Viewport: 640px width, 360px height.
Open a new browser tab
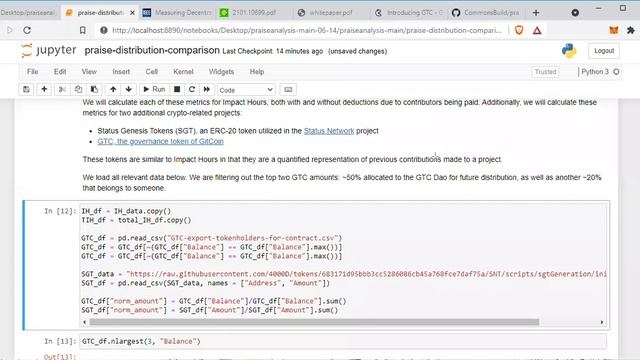[536, 13]
